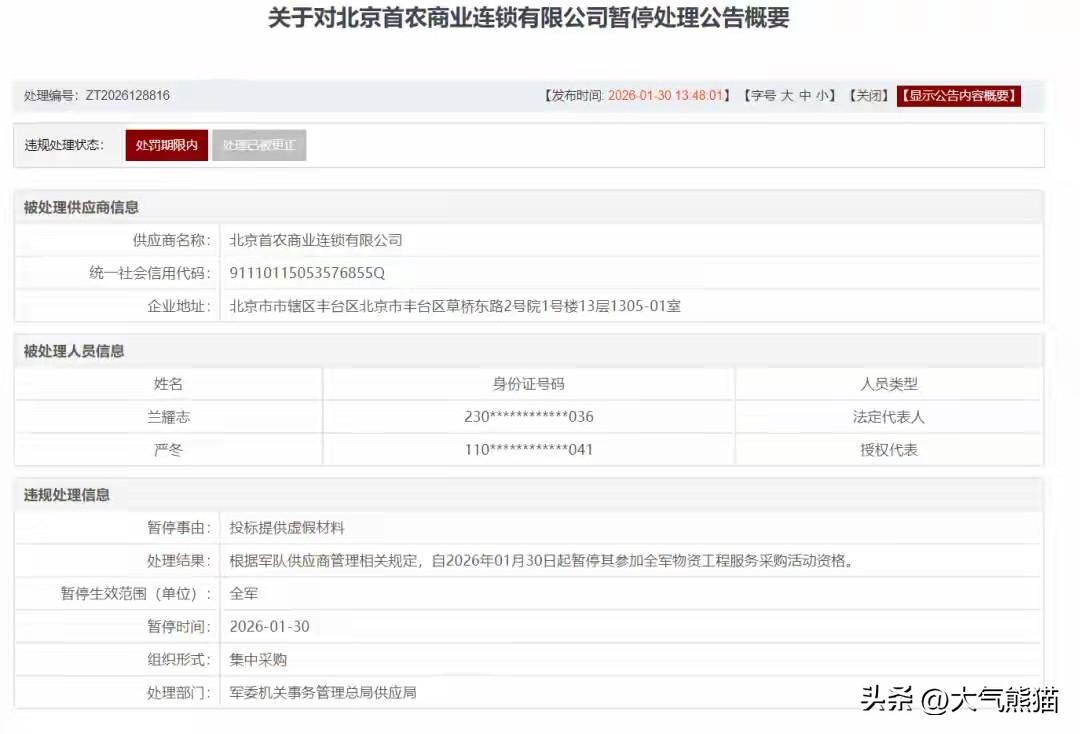The width and height of the screenshot is (1080, 734).
Task: Select the 兰耀志 person name cell
Action: click(x=168, y=416)
